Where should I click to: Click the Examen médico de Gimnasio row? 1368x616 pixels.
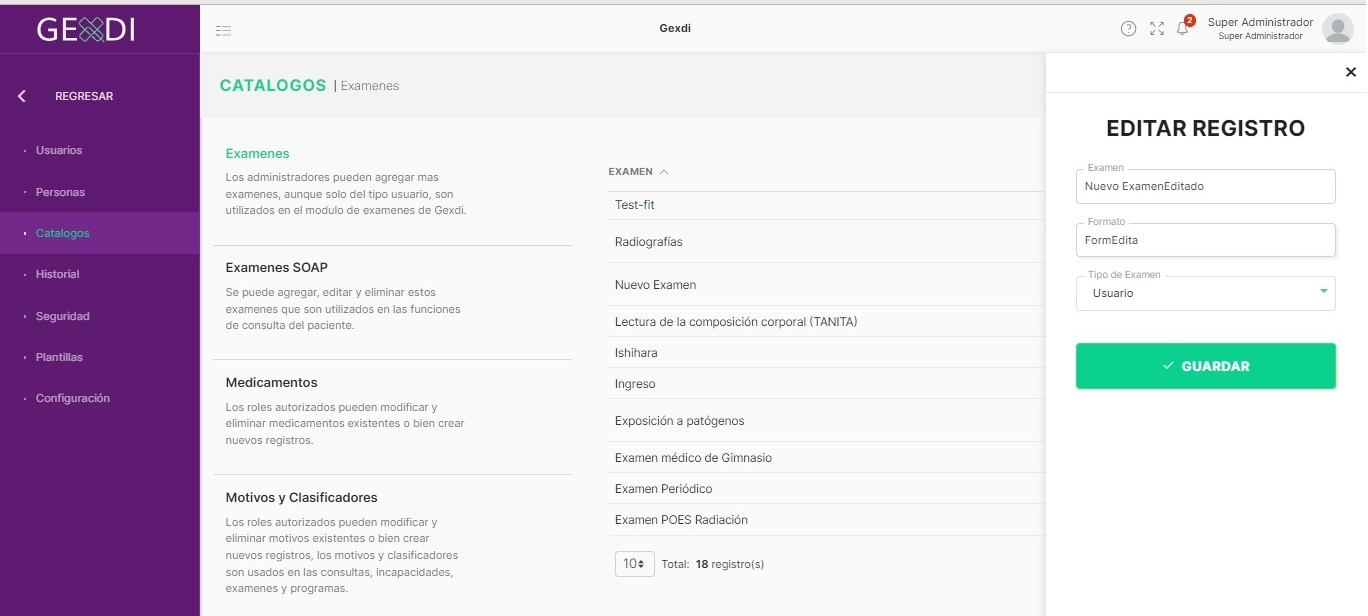826,458
